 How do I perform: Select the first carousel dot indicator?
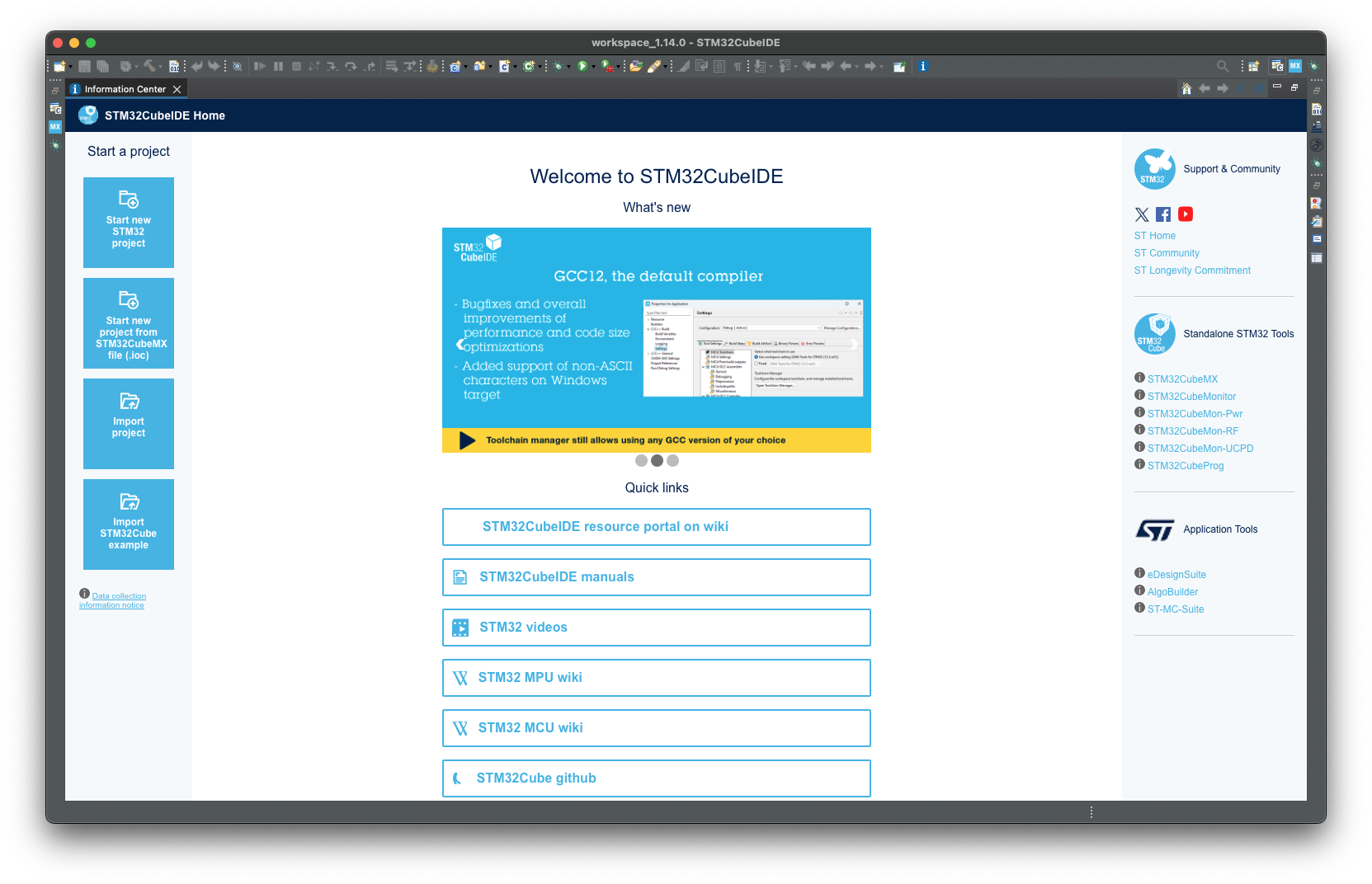tap(641, 461)
